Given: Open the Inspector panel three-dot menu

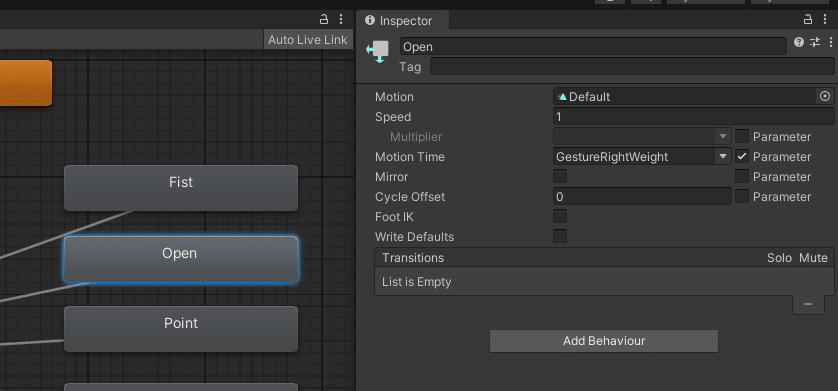Looking at the screenshot, I should click(x=826, y=20).
